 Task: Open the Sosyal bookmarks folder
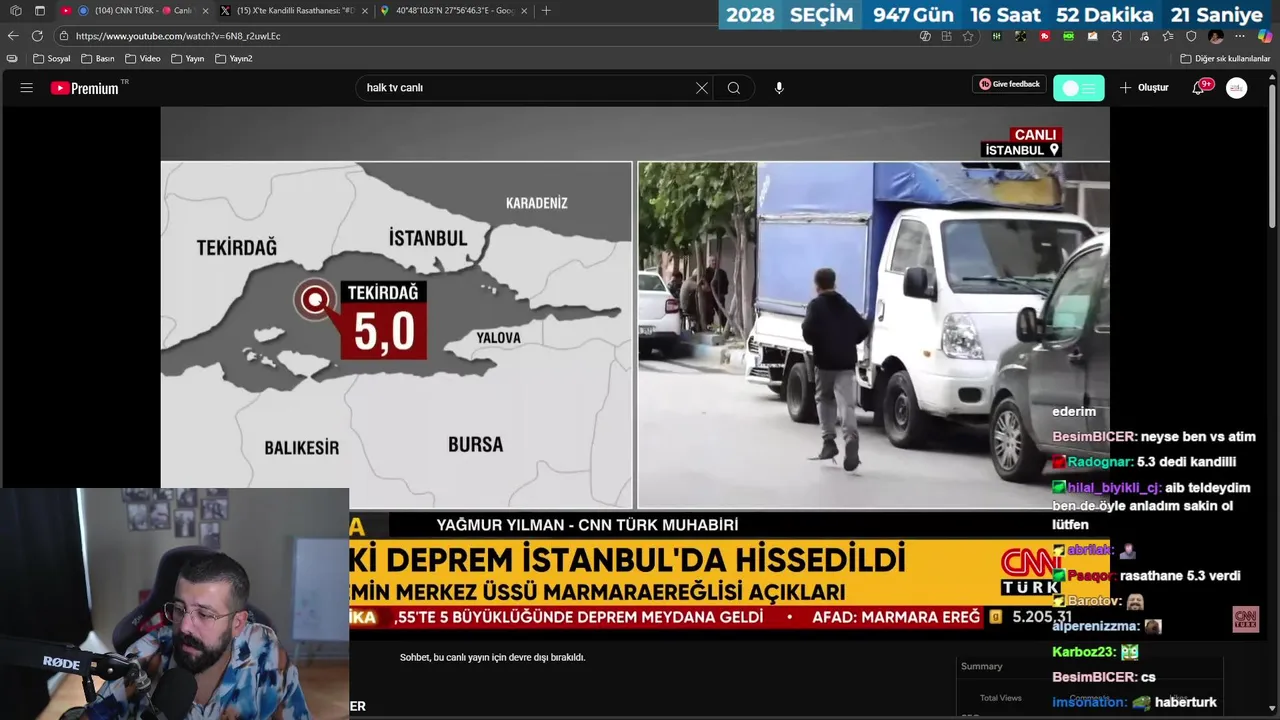pyautogui.click(x=52, y=59)
